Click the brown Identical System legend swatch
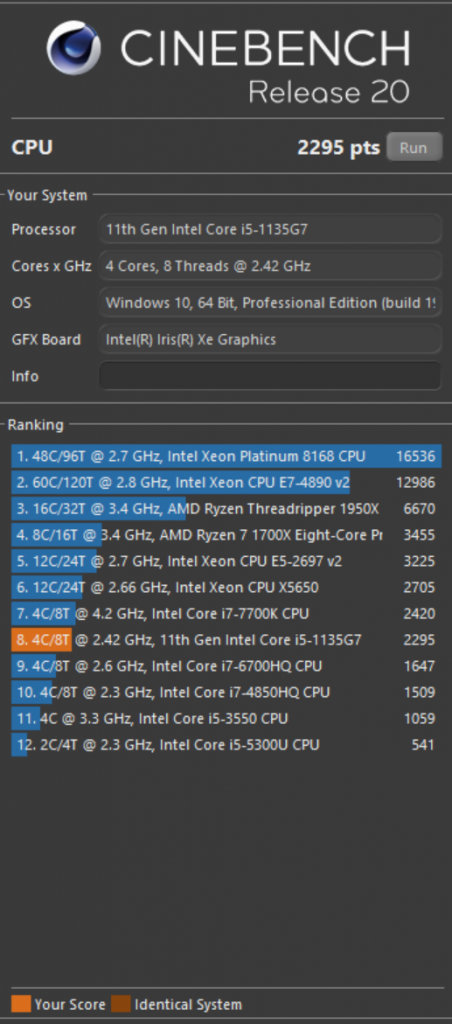The height and width of the screenshot is (1024, 452). 121,1004
